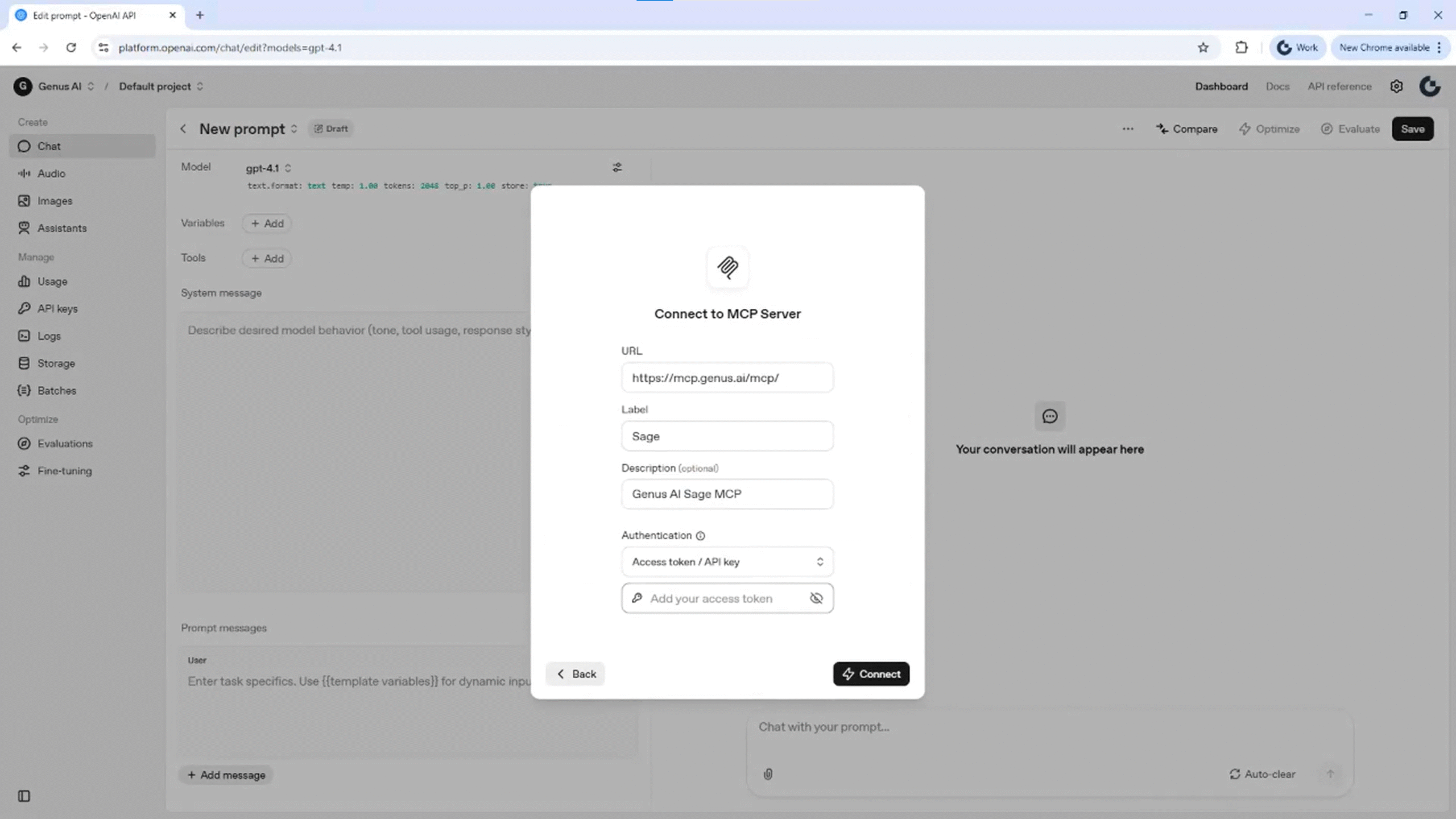Image resolution: width=1456 pixels, height=819 pixels.
Task: Open the API reference tab
Action: (x=1339, y=86)
